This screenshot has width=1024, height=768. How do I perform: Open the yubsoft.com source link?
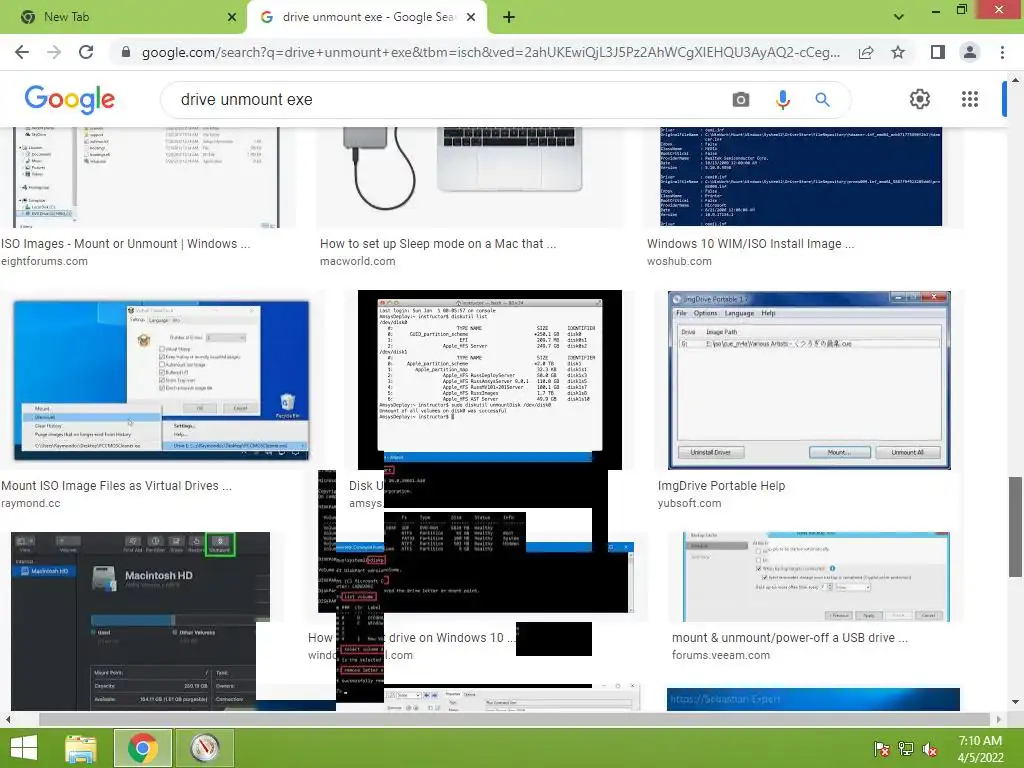coord(690,504)
